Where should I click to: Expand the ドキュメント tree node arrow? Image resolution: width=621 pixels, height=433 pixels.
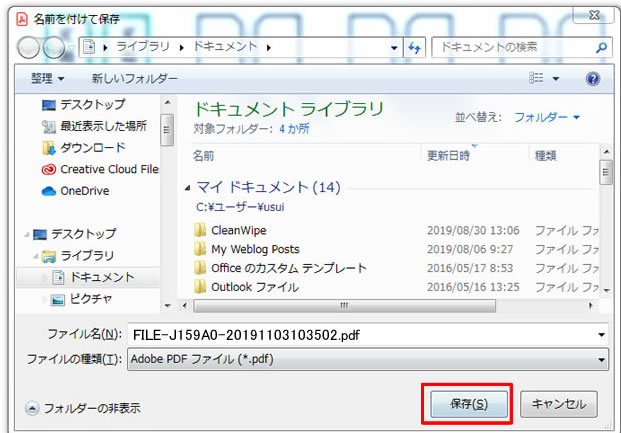click(45, 277)
